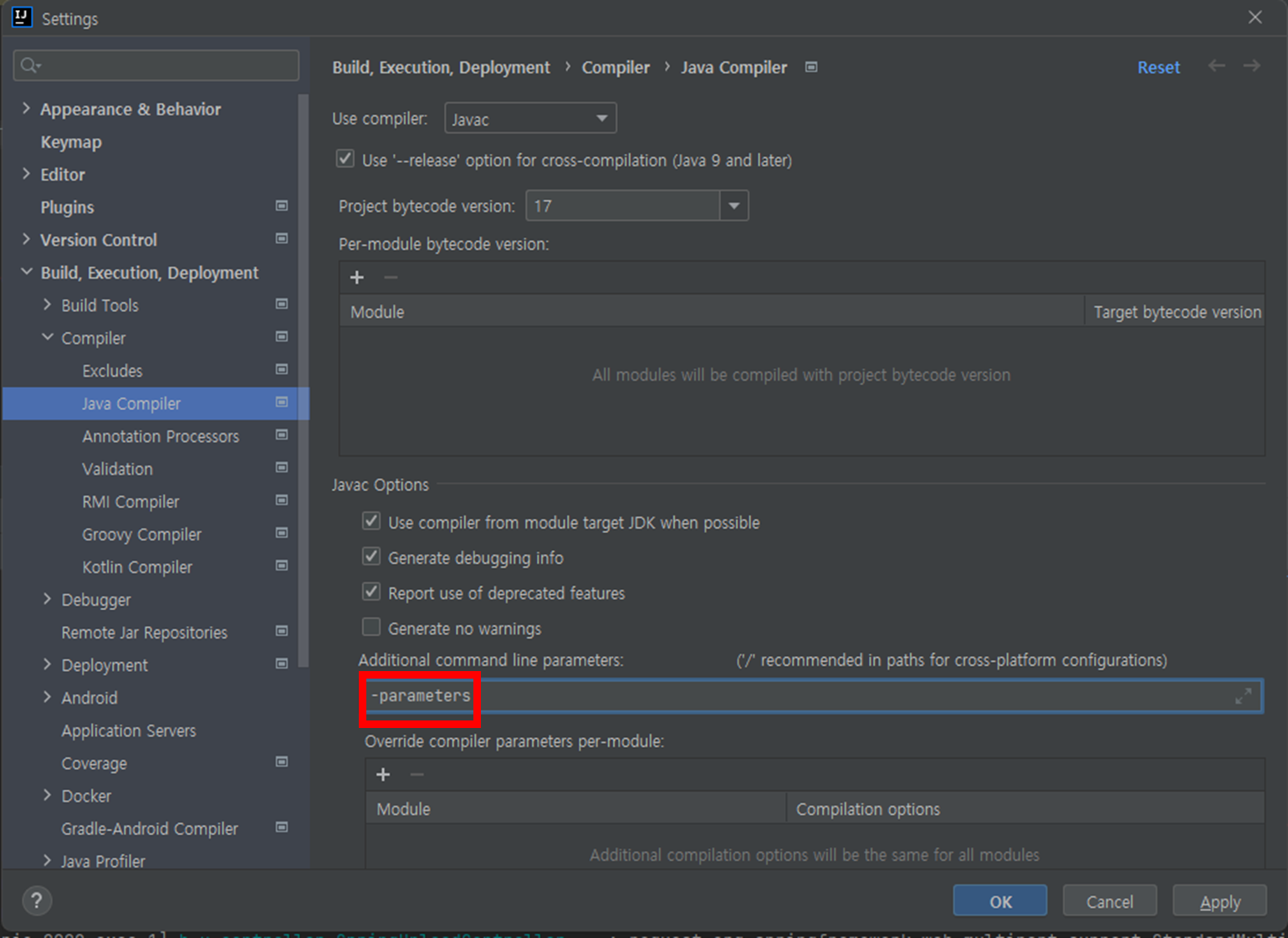
Task: Click the project-level icon beside Coverage
Action: click(282, 761)
